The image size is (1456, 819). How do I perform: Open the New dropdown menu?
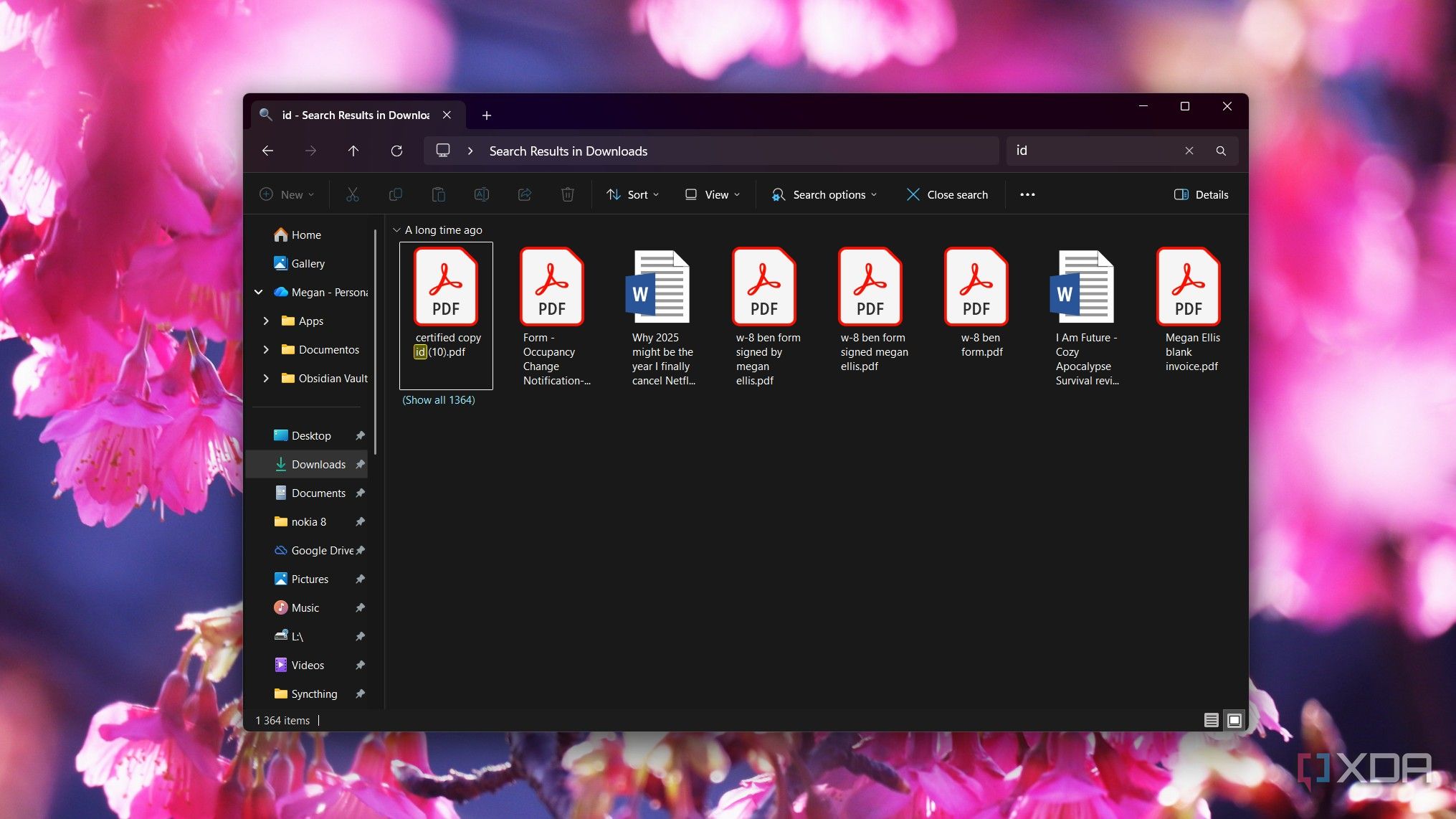287,194
